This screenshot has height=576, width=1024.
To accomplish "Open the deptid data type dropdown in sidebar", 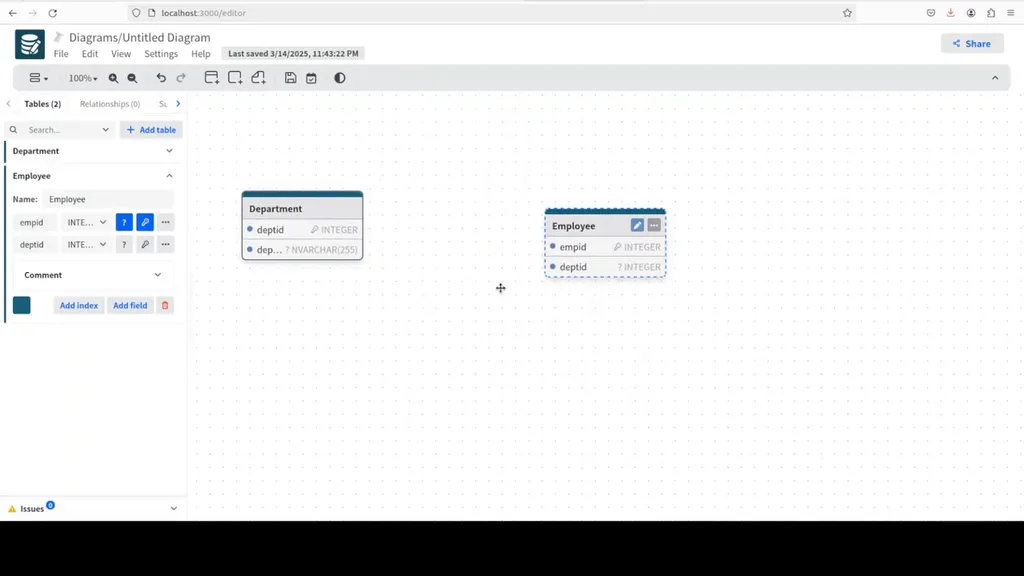I will click(x=87, y=244).
